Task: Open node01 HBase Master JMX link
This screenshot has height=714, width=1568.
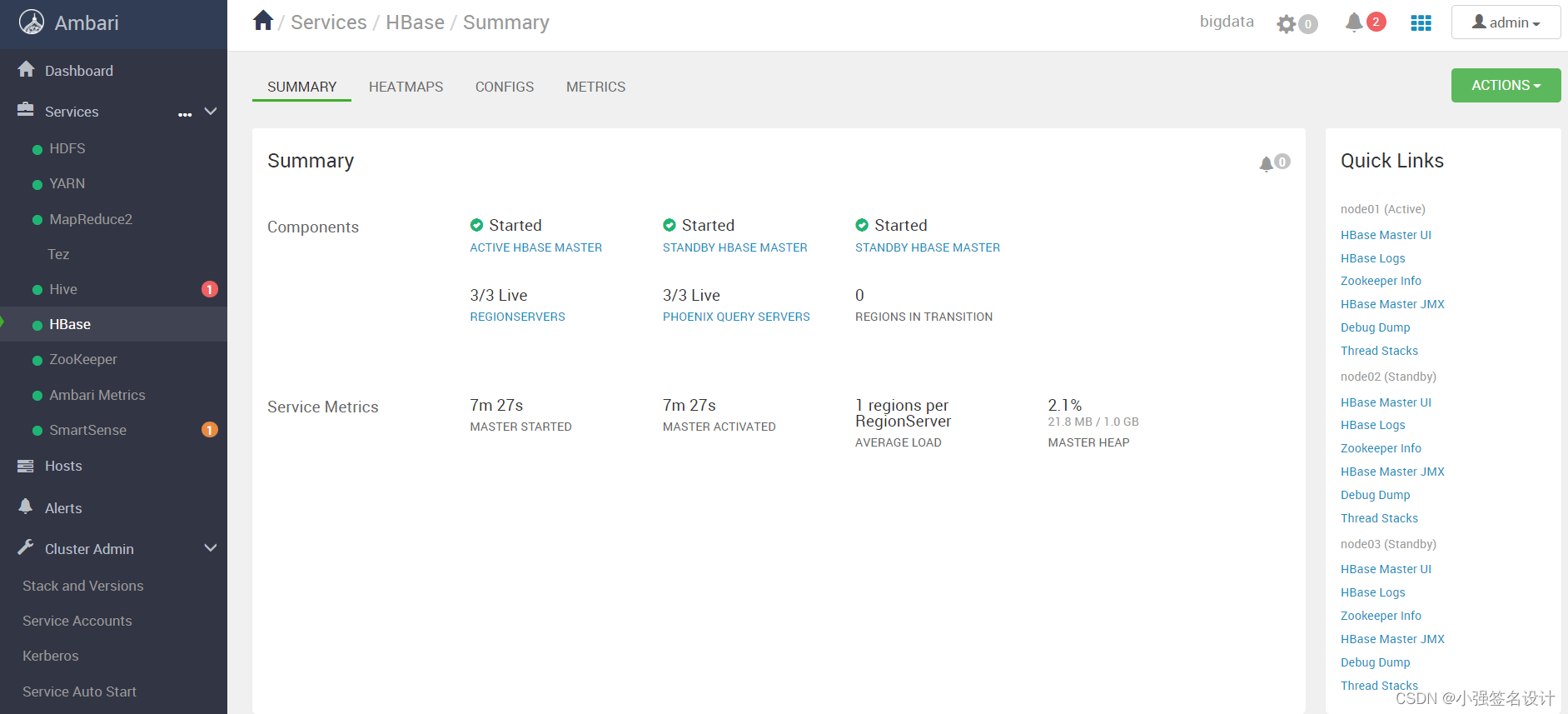Action: (x=1392, y=304)
